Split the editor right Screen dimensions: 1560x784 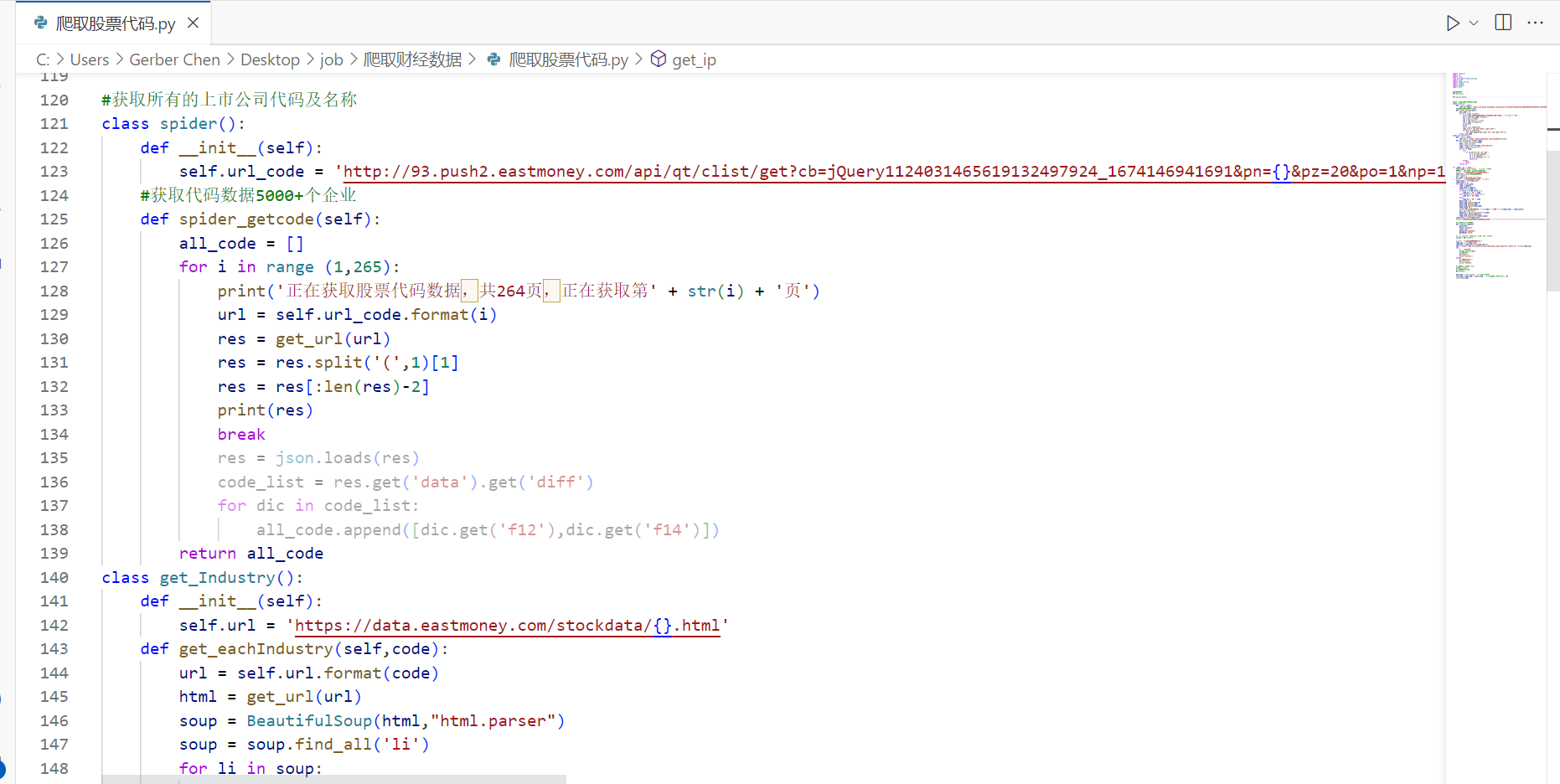pos(1503,23)
